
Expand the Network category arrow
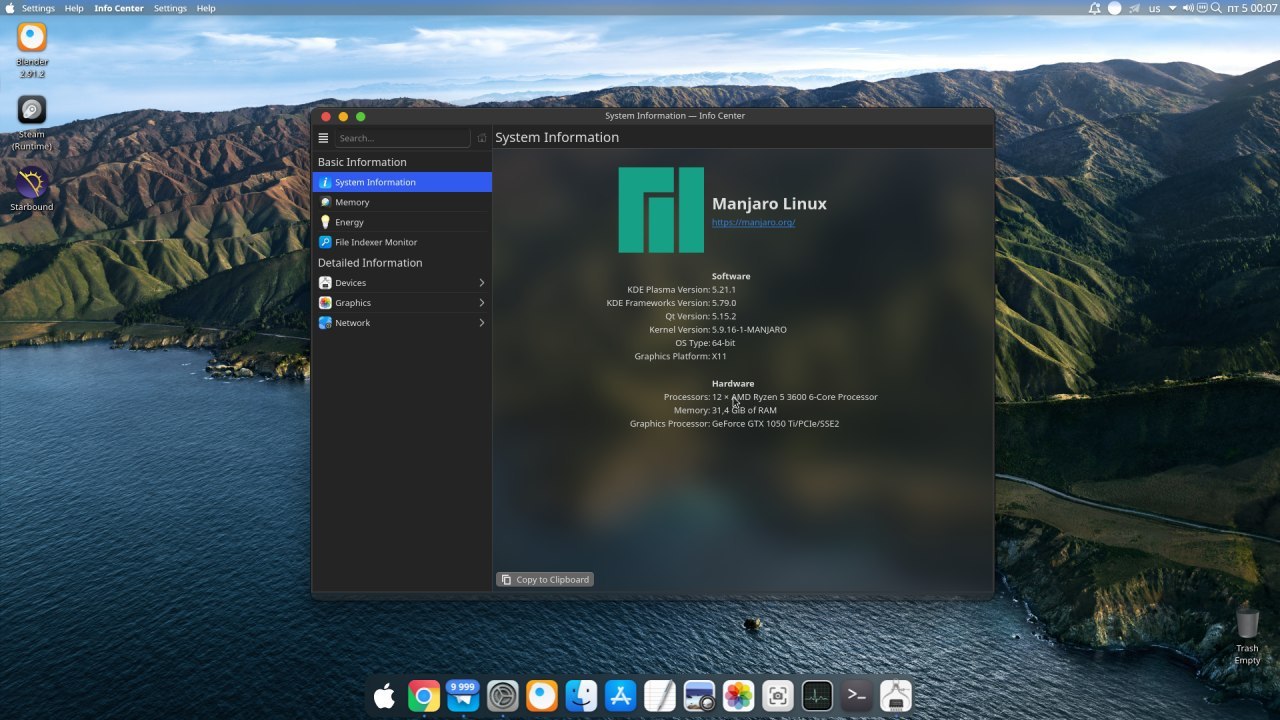[x=481, y=323]
